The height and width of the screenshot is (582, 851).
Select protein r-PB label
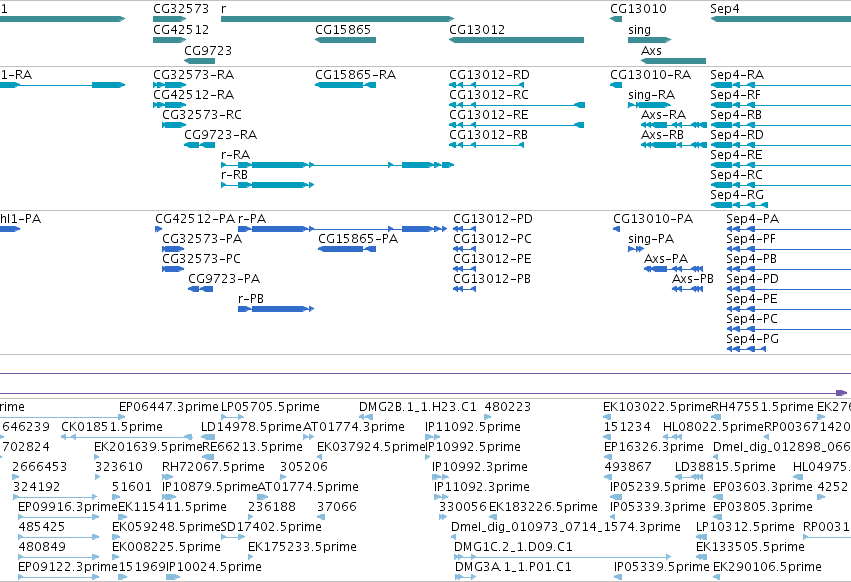pyautogui.click(x=251, y=299)
